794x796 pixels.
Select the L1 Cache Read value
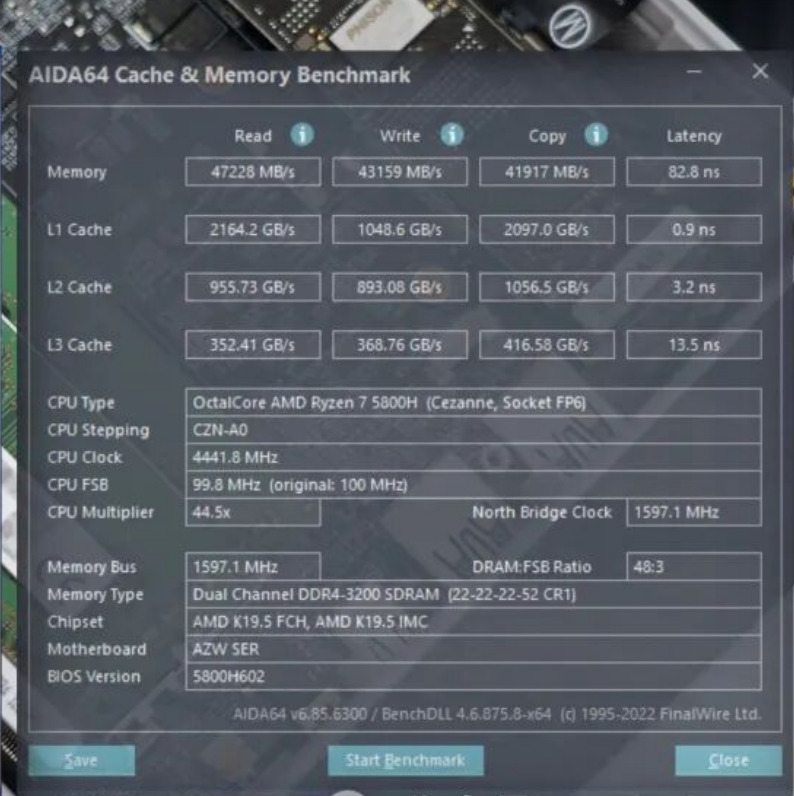pos(253,230)
